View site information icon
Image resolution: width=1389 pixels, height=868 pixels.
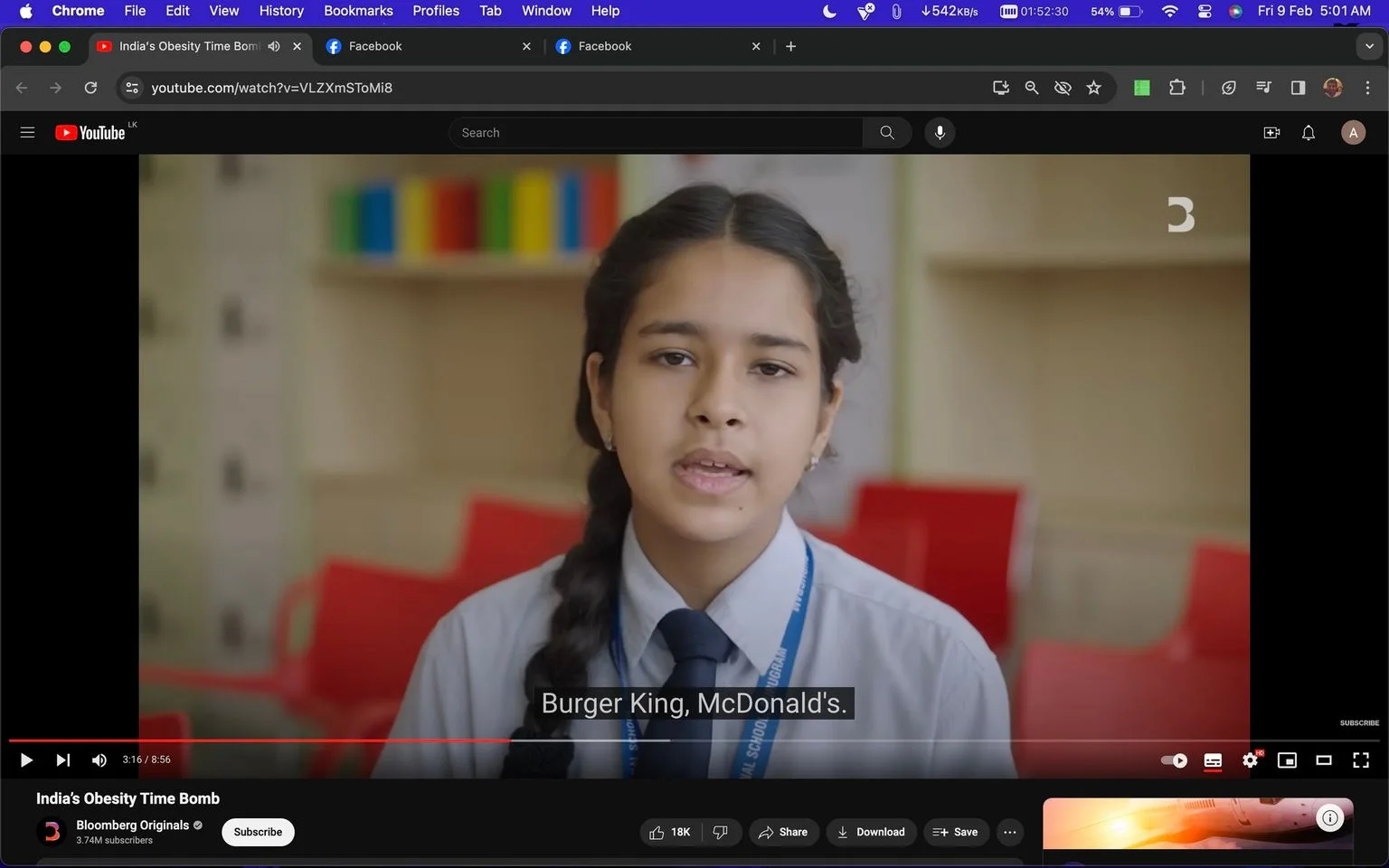132,88
